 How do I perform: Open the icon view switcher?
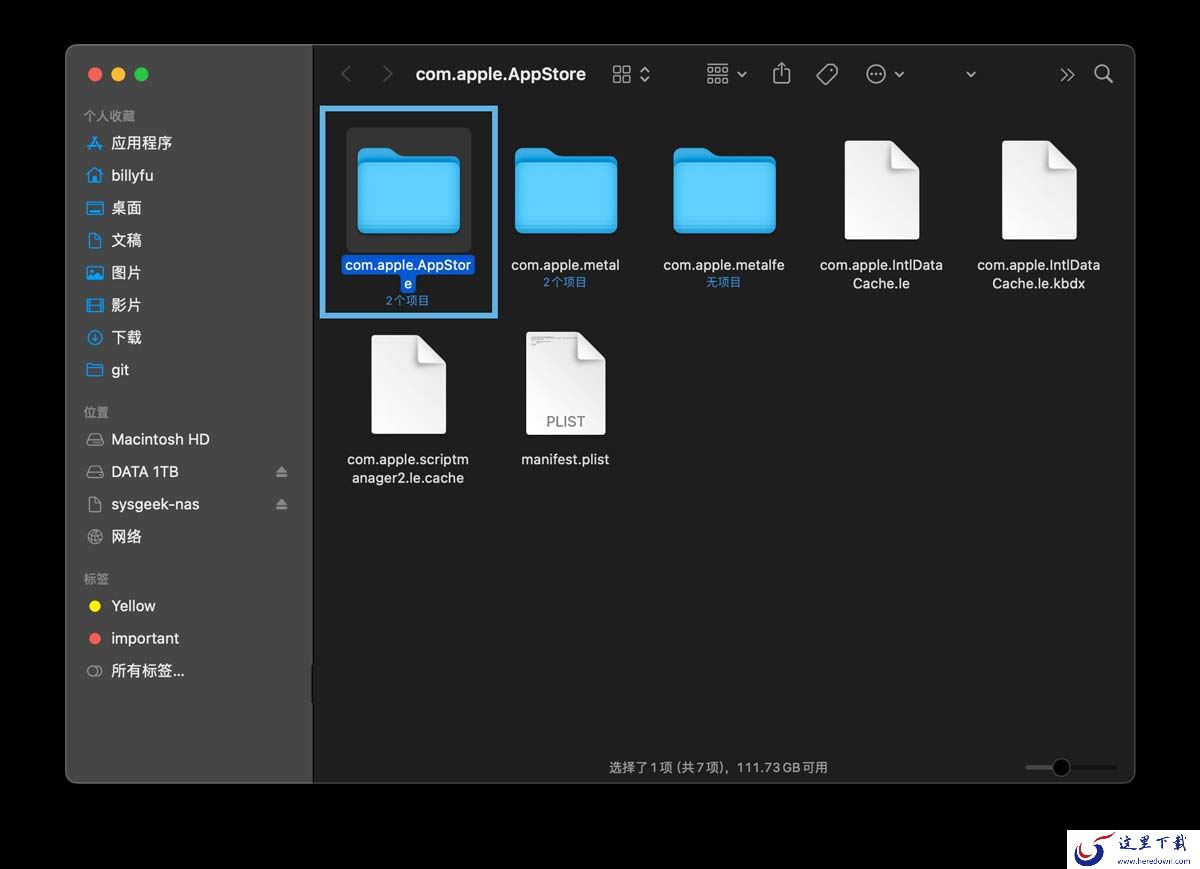[631, 74]
